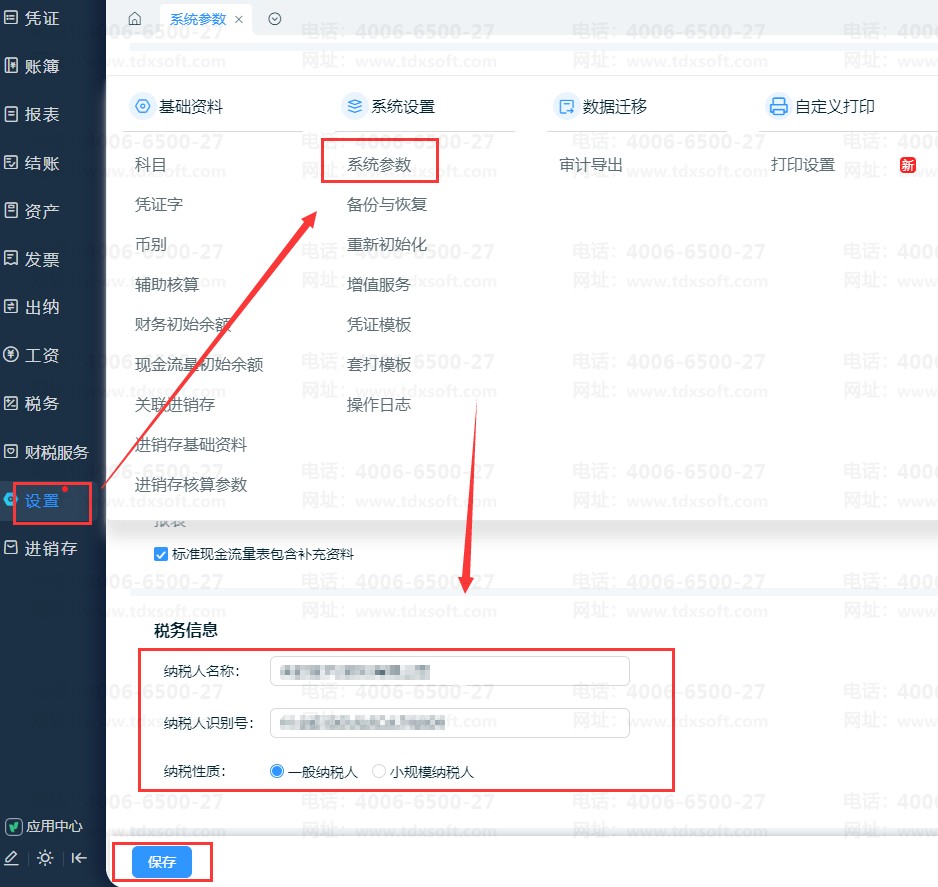Uncheck 标准现金流量表包含补充资料 checkbox
Viewport: 938px width, 887px height.
pos(161,554)
